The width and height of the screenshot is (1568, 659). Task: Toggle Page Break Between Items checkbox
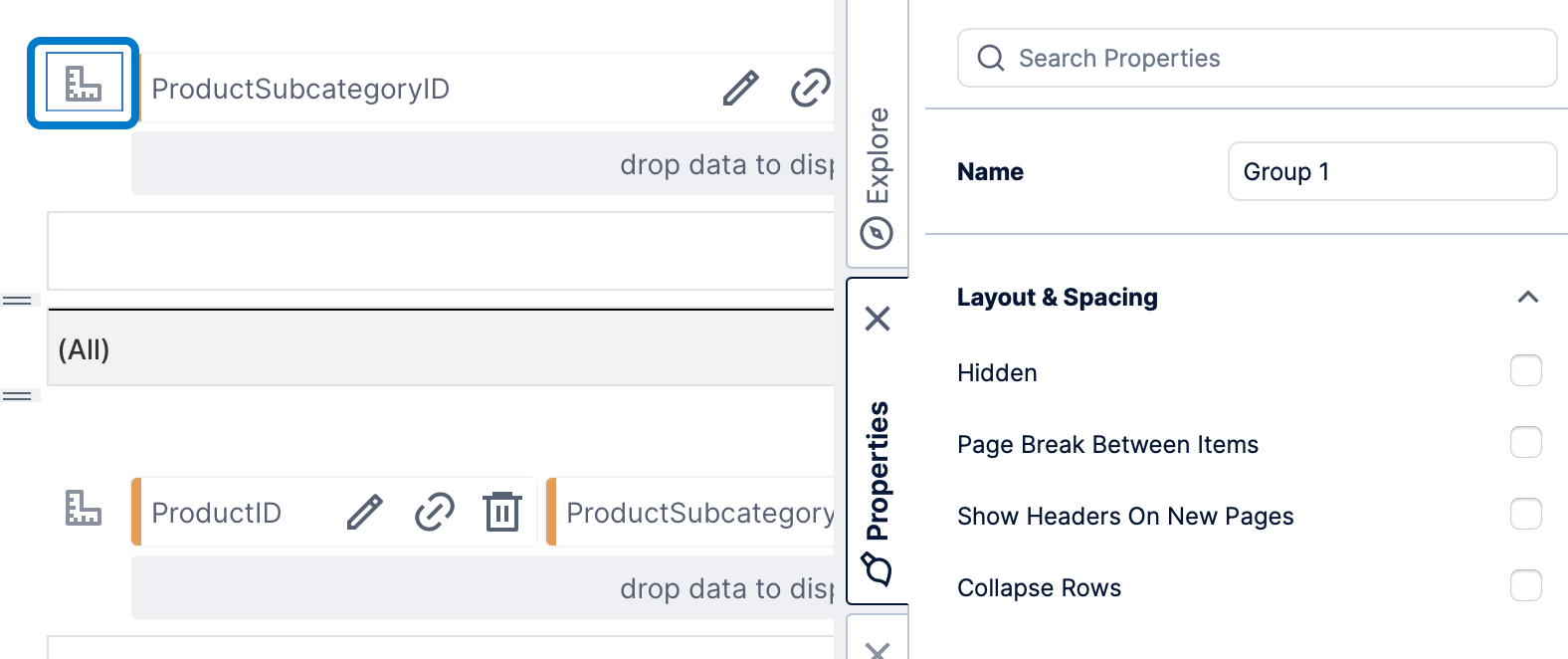1525,442
